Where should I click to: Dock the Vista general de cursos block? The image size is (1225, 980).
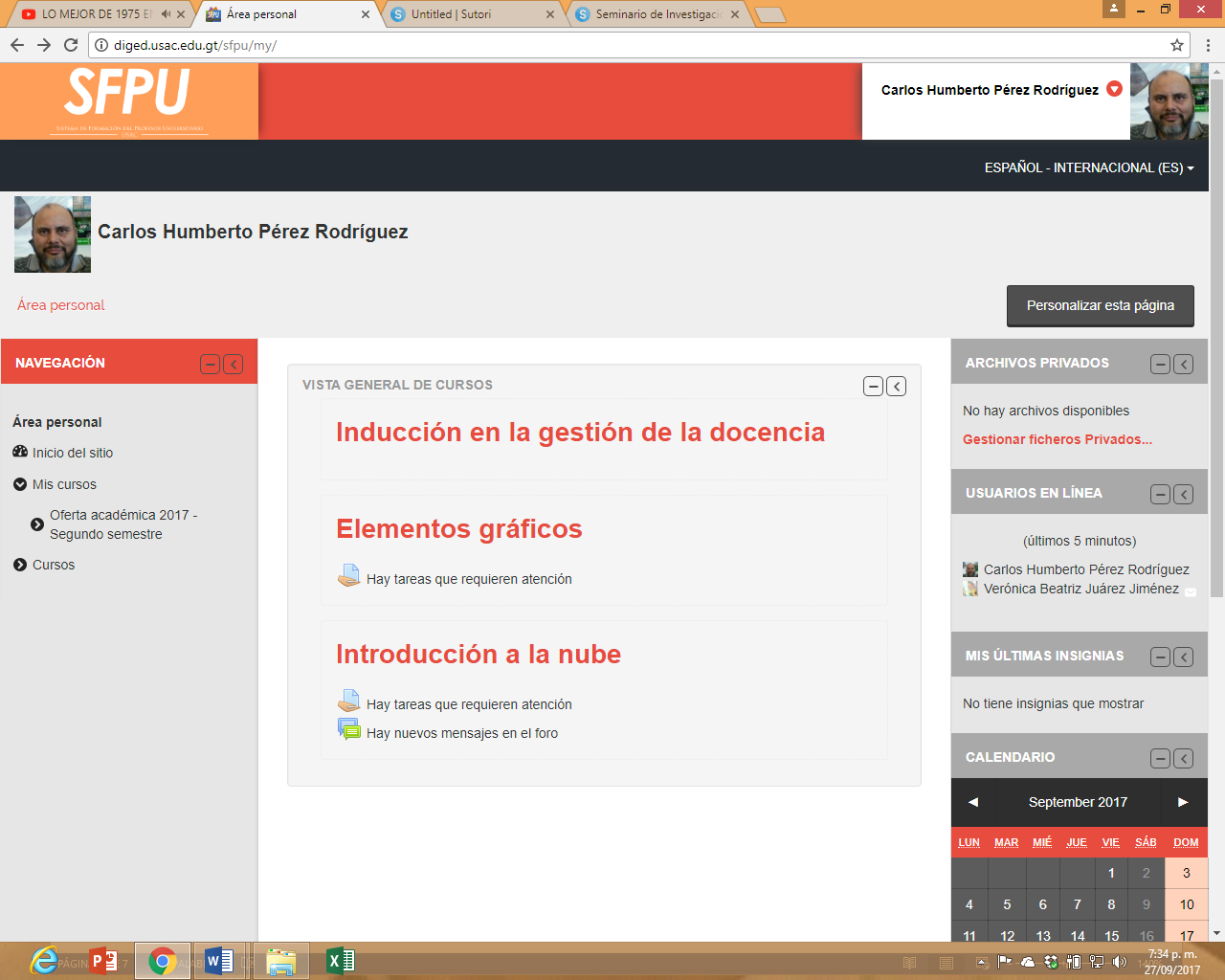[x=896, y=386]
